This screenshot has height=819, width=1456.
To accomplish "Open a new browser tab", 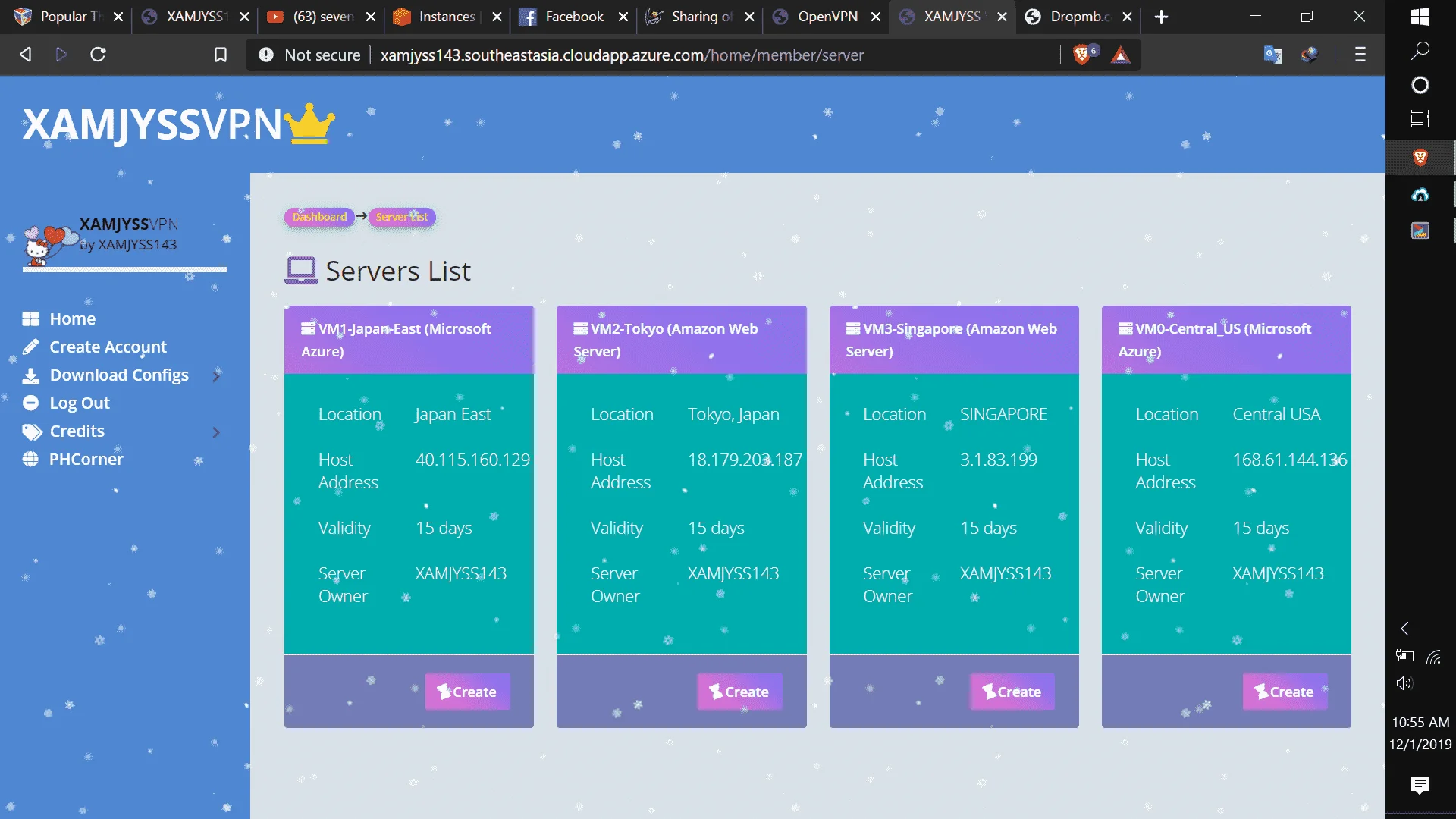I will pyautogui.click(x=1161, y=17).
